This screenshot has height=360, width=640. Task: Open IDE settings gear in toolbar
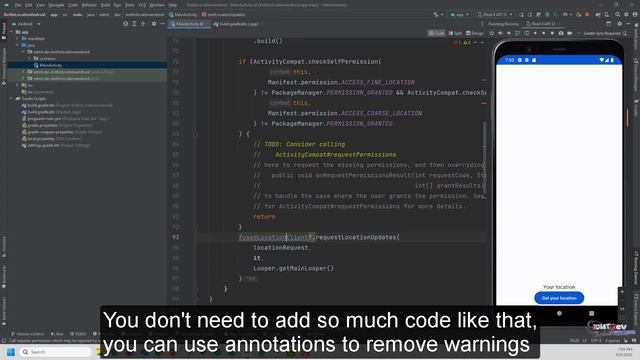(x=626, y=15)
